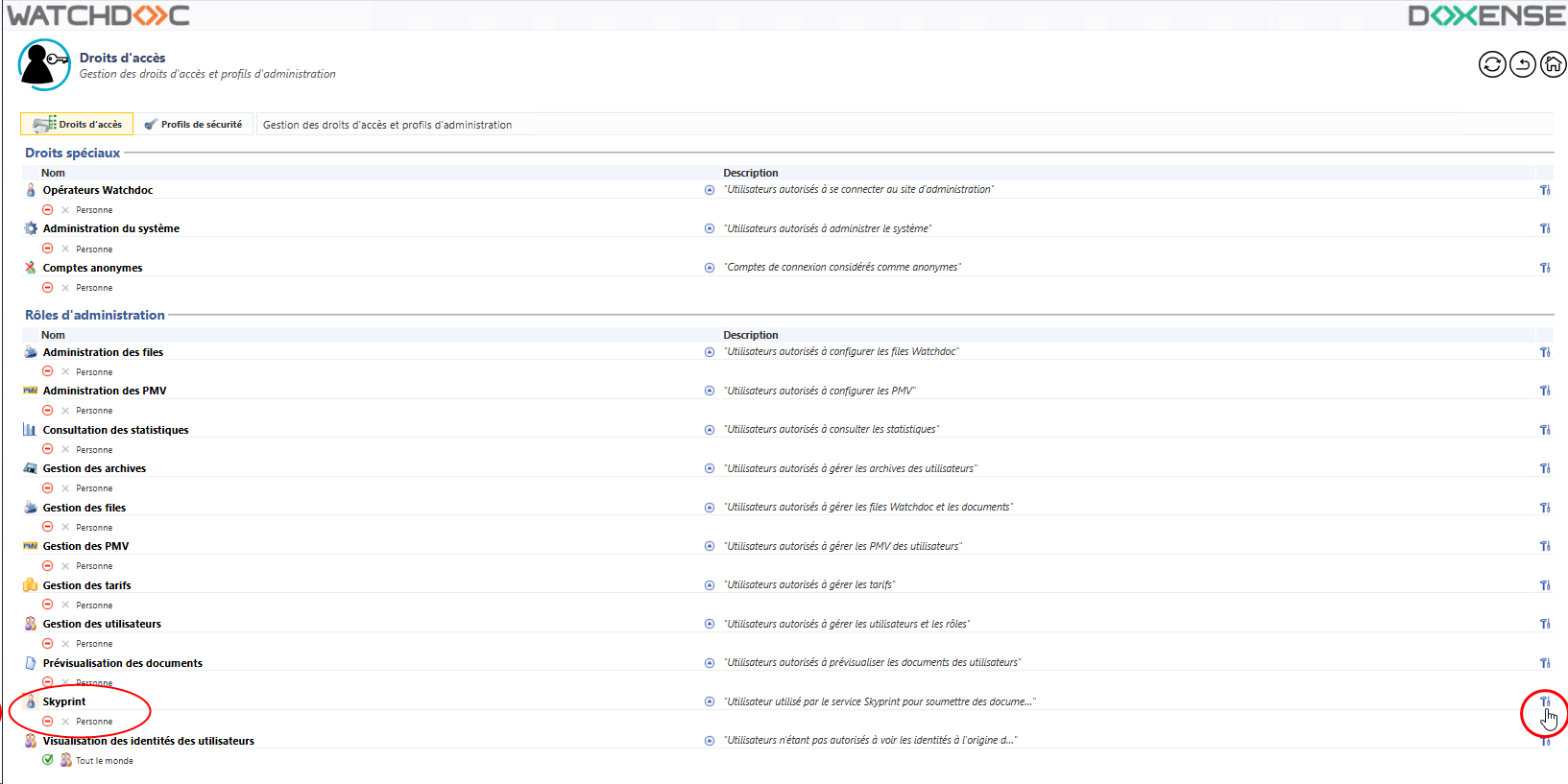1568x784 pixels.
Task: Click red deny icon under Comptes anonymes
Action: point(48,288)
